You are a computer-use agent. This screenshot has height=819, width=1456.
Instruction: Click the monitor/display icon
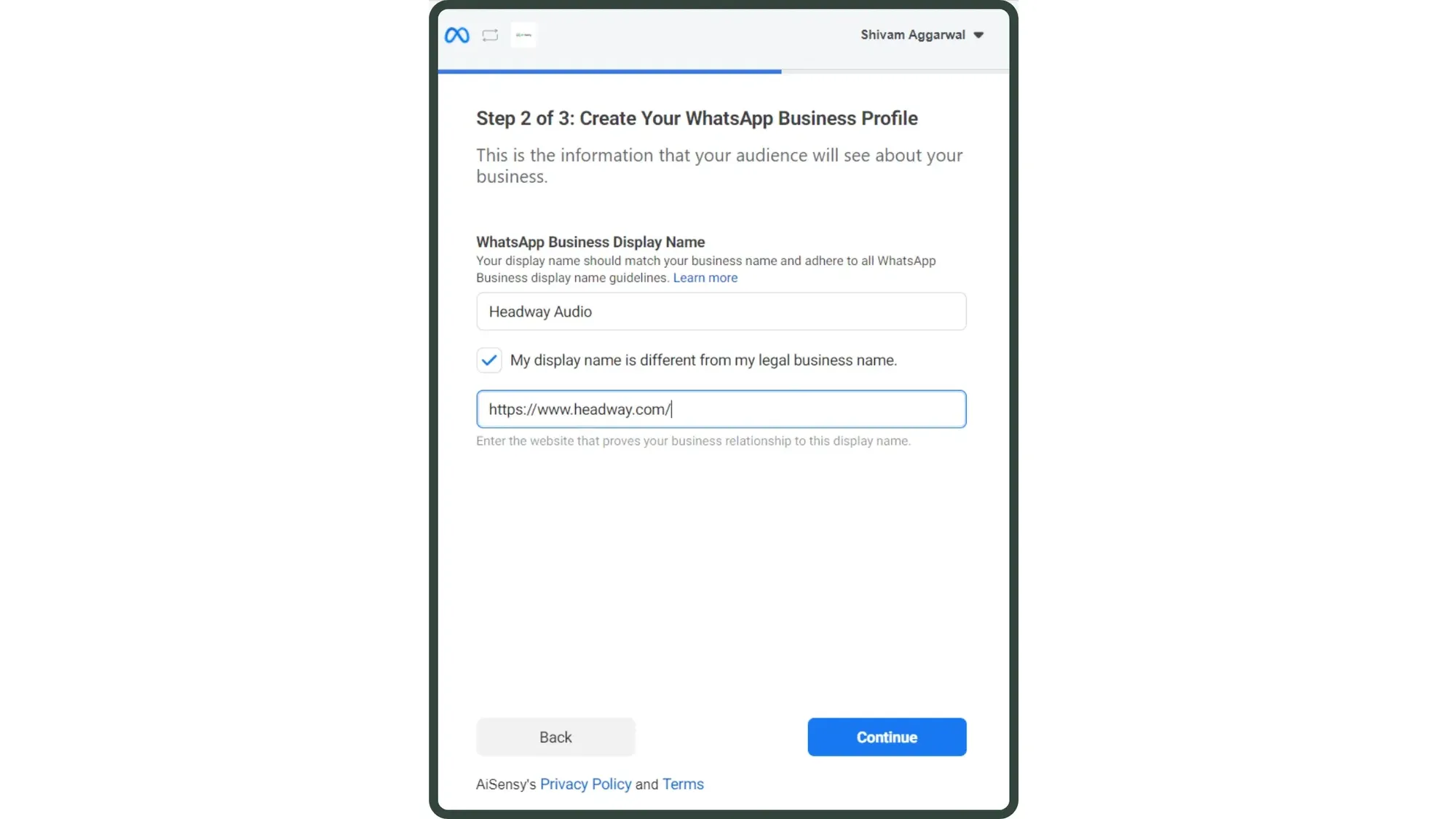coord(490,35)
